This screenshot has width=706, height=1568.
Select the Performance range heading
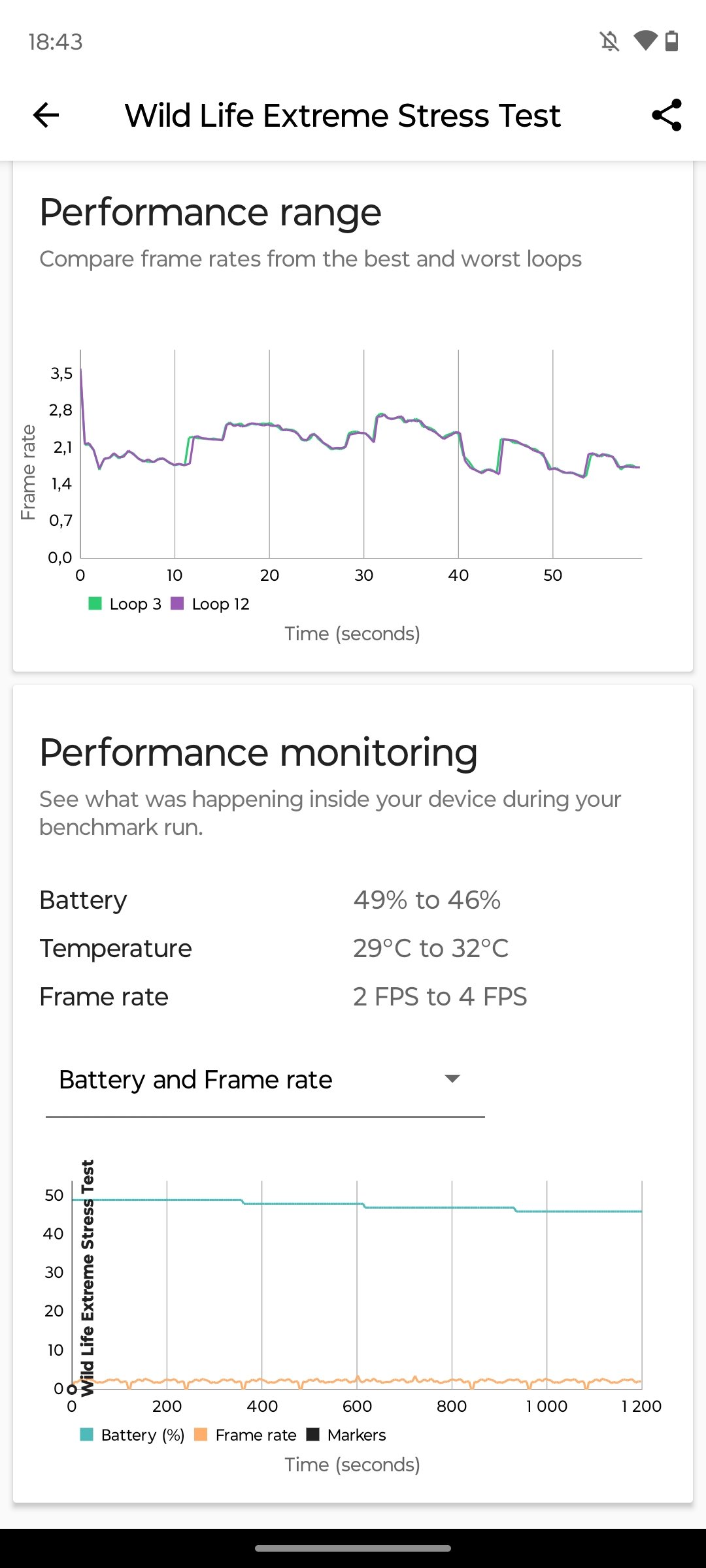(x=210, y=212)
